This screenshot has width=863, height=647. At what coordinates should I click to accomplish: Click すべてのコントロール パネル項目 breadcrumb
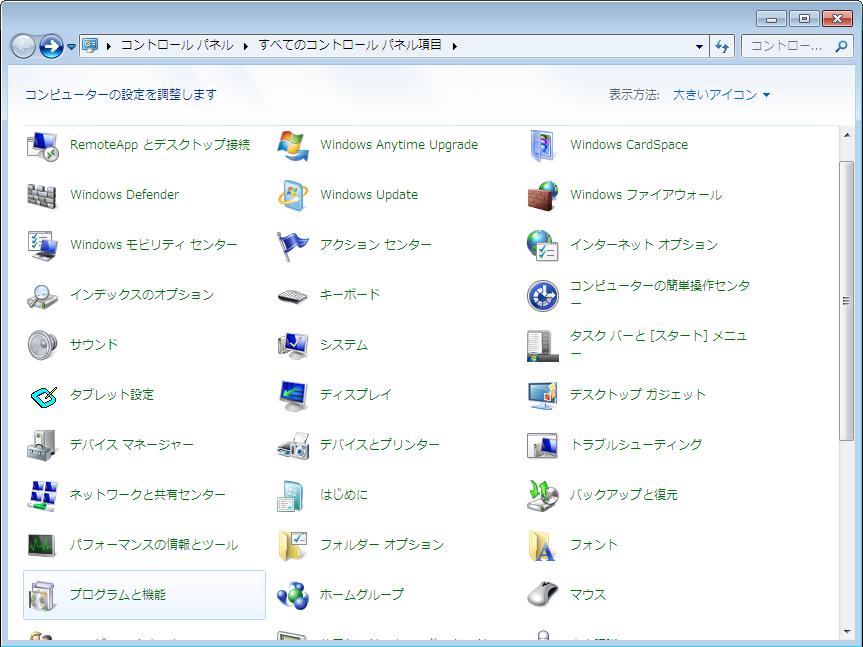[350, 45]
